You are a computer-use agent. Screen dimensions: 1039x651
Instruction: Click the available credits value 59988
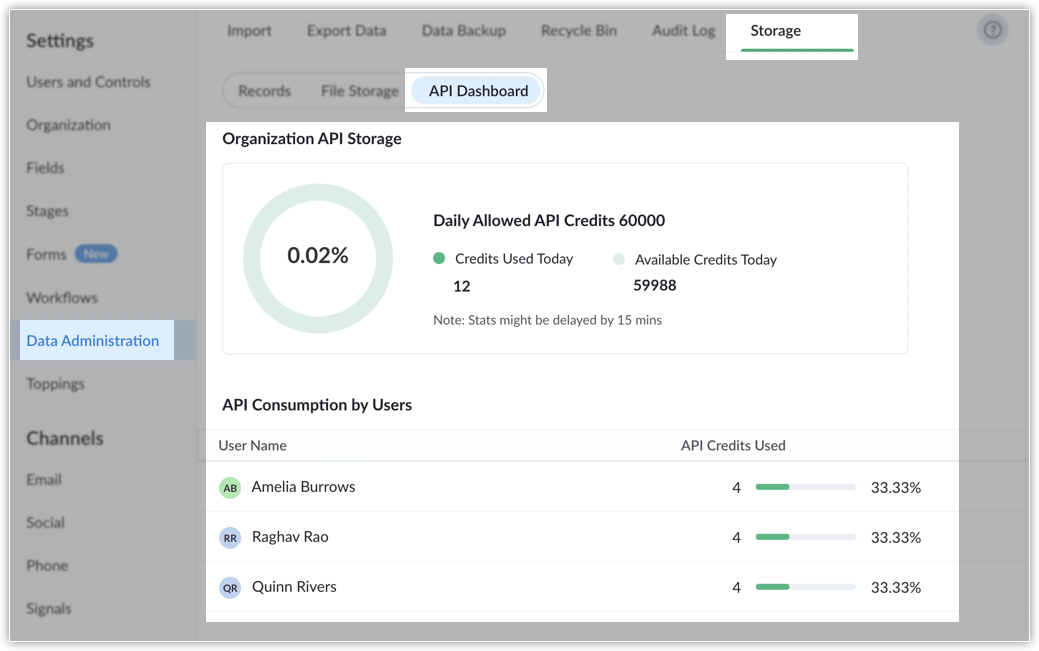point(655,285)
